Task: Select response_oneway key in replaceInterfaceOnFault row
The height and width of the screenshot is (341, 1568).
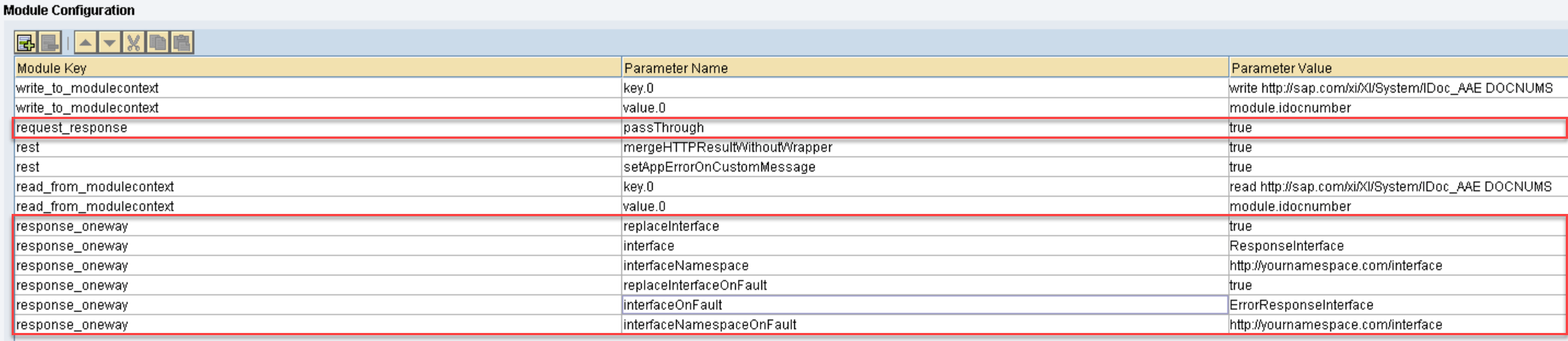Action: coord(318,286)
